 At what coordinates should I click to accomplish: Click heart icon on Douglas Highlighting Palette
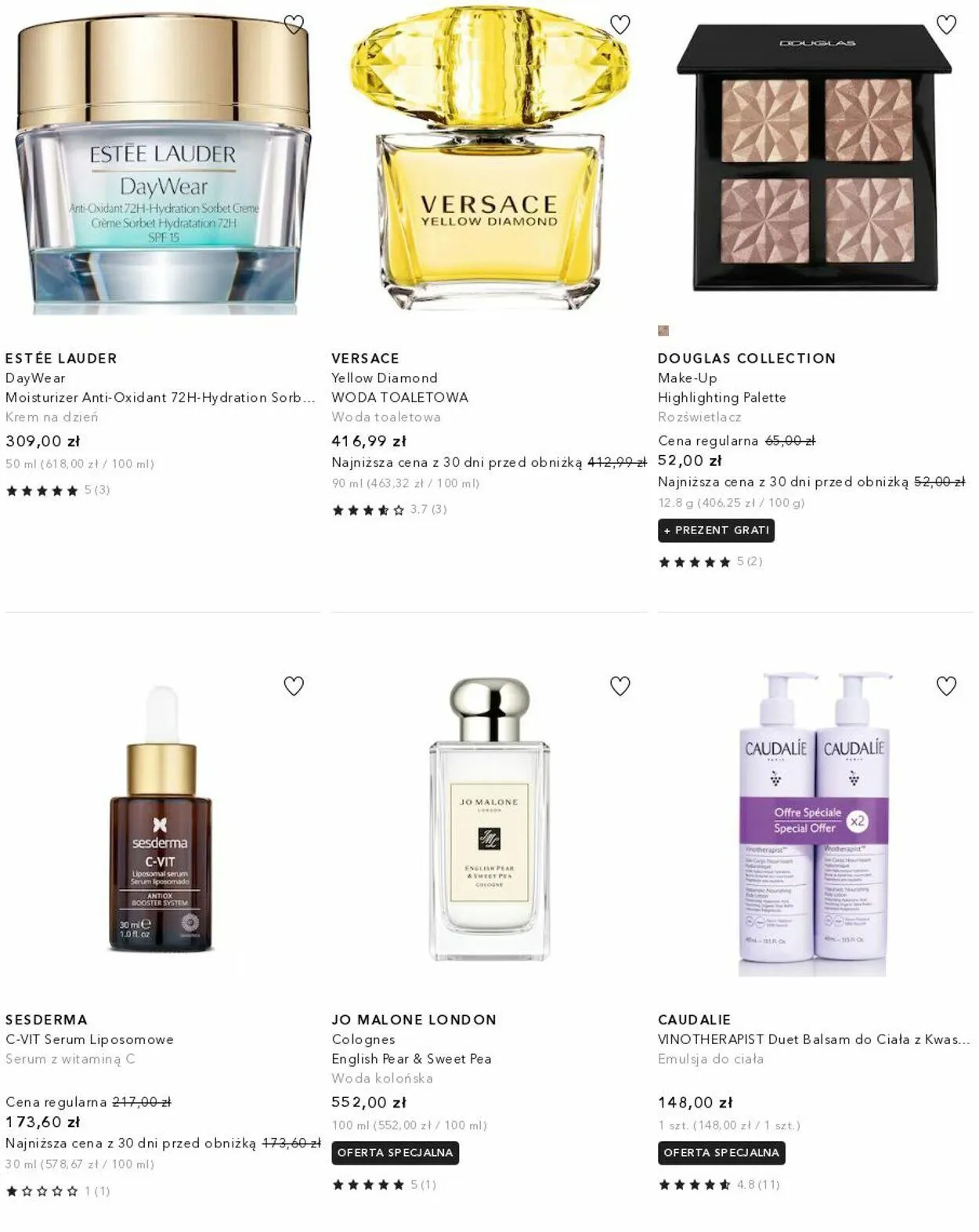[x=946, y=25]
